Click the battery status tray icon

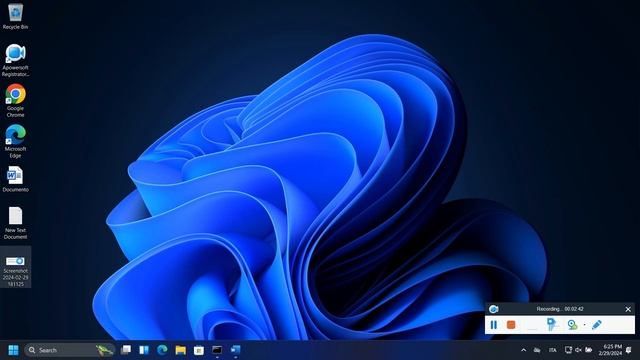click(589, 350)
